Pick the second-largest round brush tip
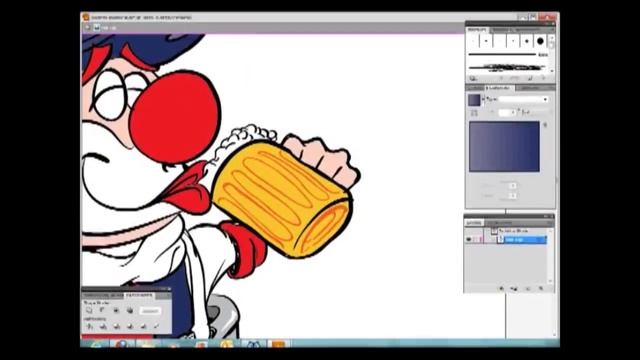Viewport: 640px width, 360px height. point(527,41)
